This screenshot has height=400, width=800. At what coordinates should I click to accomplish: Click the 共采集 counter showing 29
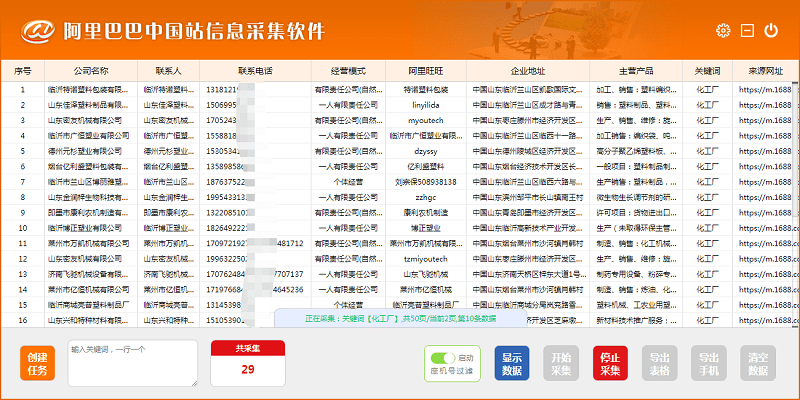pyautogui.click(x=248, y=363)
